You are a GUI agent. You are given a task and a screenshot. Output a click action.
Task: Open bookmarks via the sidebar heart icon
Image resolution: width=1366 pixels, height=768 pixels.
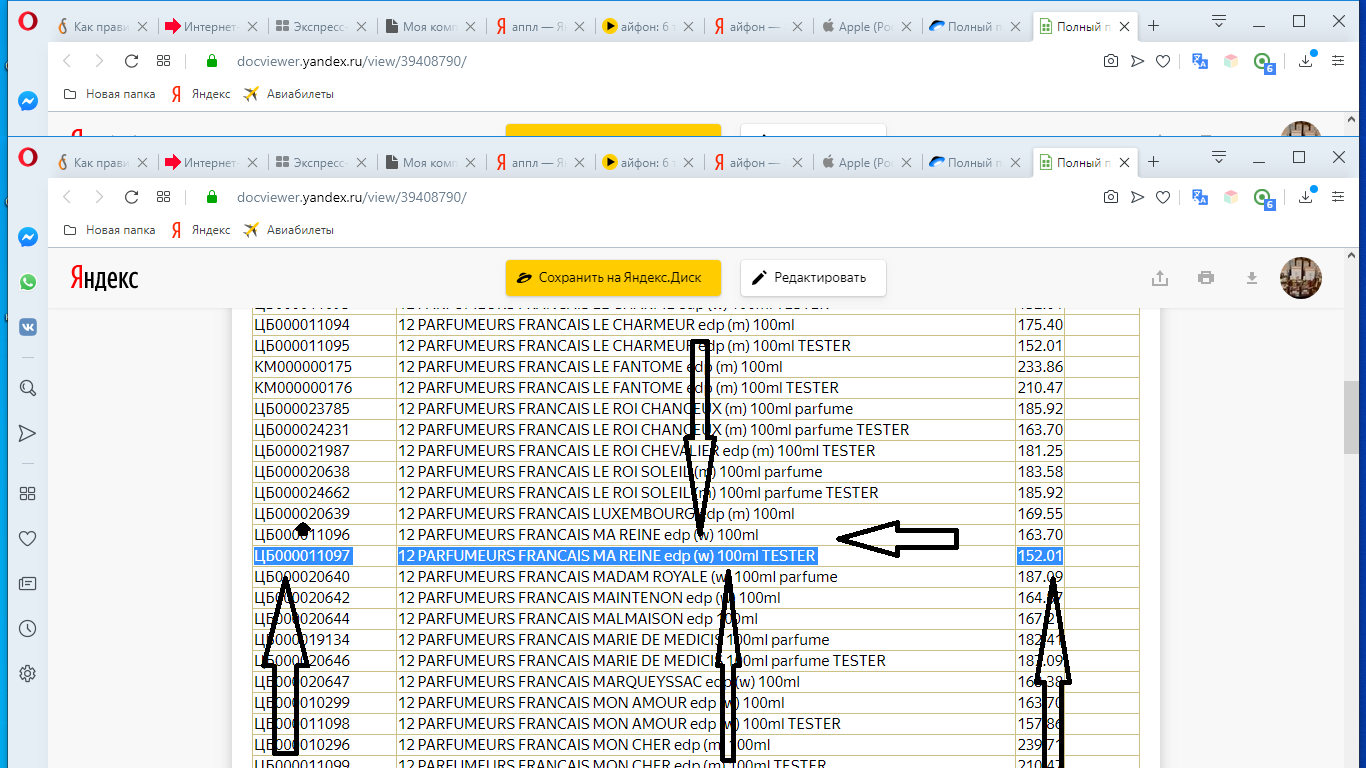coord(28,538)
